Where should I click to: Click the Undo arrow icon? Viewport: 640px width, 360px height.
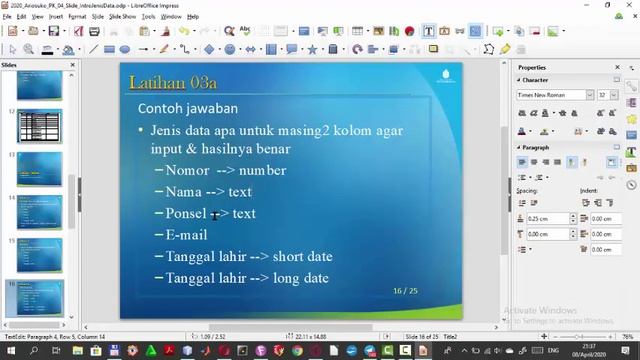pyautogui.click(x=184, y=31)
